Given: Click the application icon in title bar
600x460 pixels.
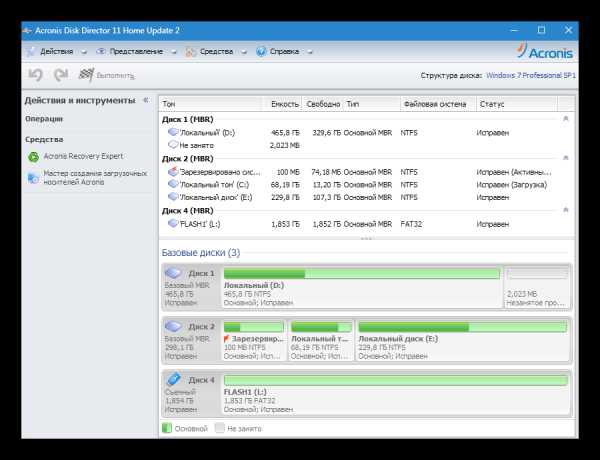Looking at the screenshot, I should pyautogui.click(x=27, y=31).
